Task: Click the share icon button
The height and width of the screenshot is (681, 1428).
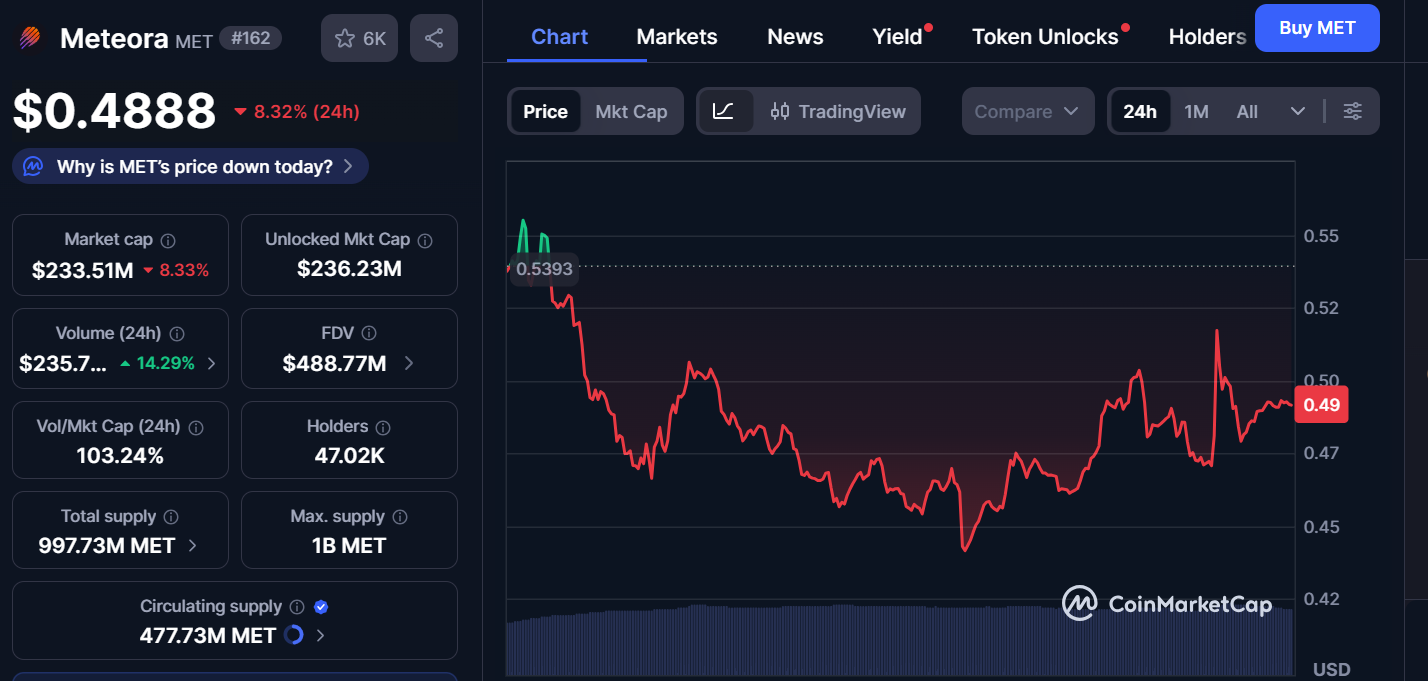Action: pyautogui.click(x=434, y=39)
